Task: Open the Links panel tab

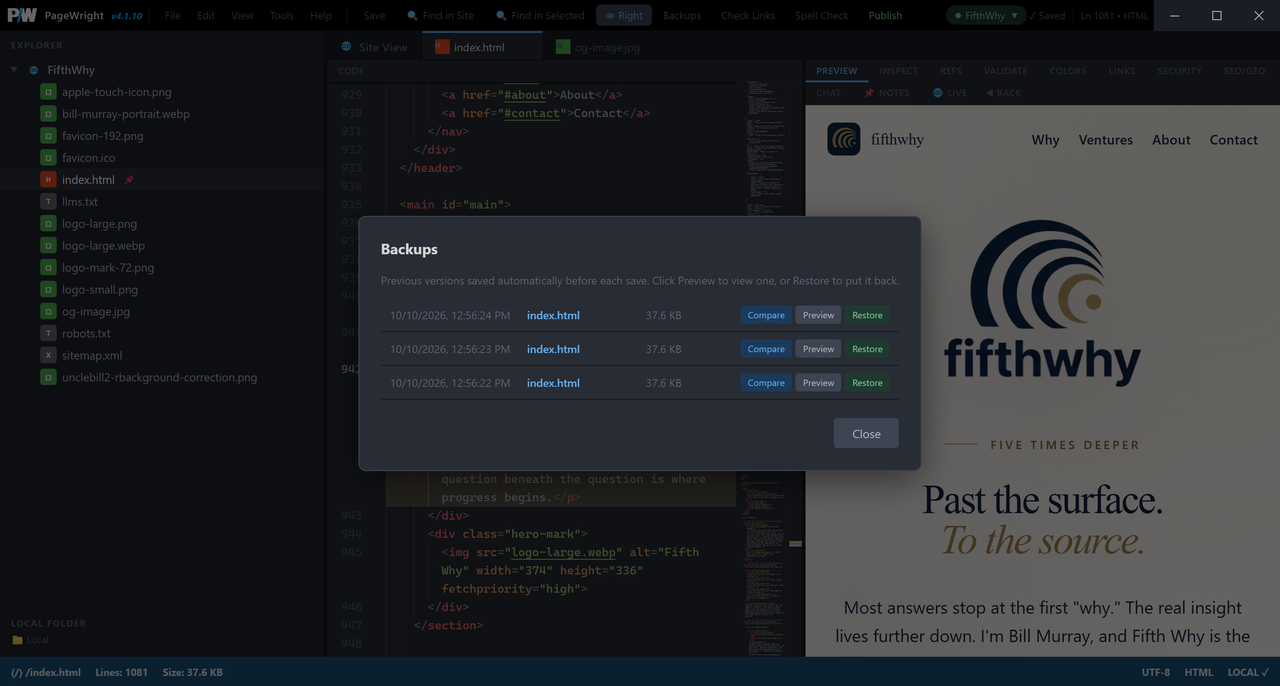Action: [x=1122, y=71]
